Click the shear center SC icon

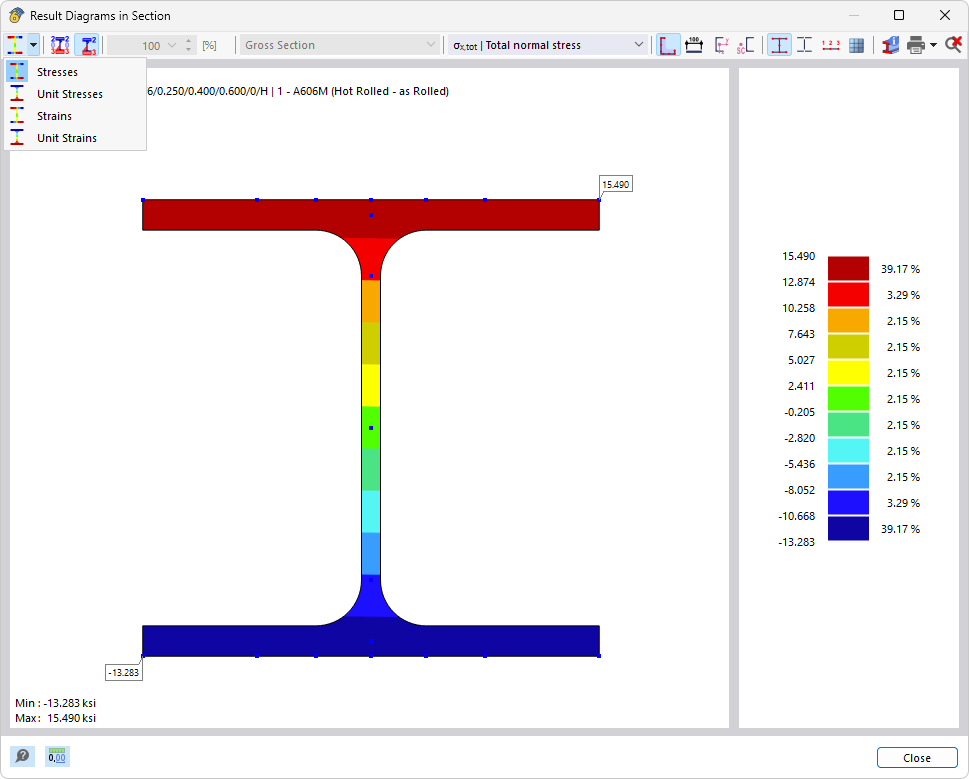746,45
